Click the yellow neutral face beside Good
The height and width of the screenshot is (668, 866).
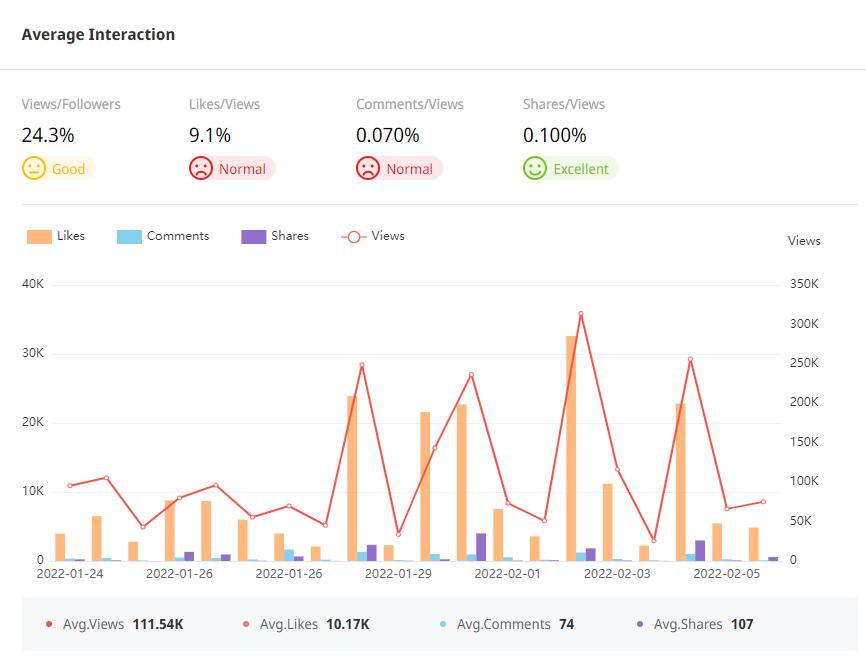point(34,168)
